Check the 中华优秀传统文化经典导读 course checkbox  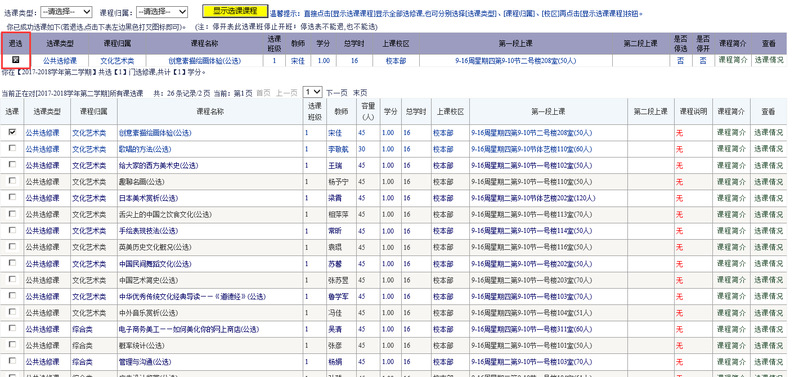(12, 296)
